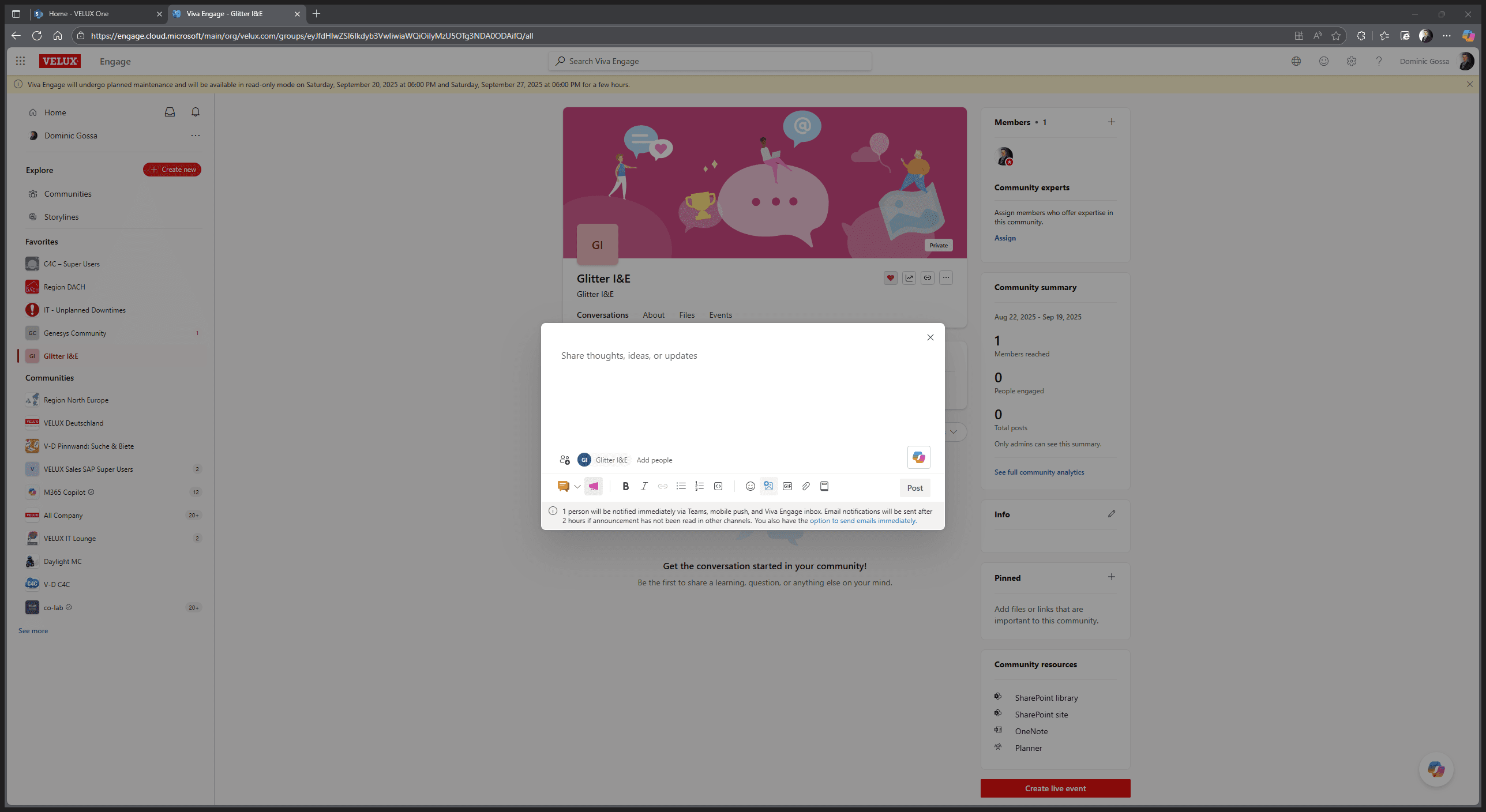Expand communities list with See more
1486x812 pixels.
click(x=33, y=631)
